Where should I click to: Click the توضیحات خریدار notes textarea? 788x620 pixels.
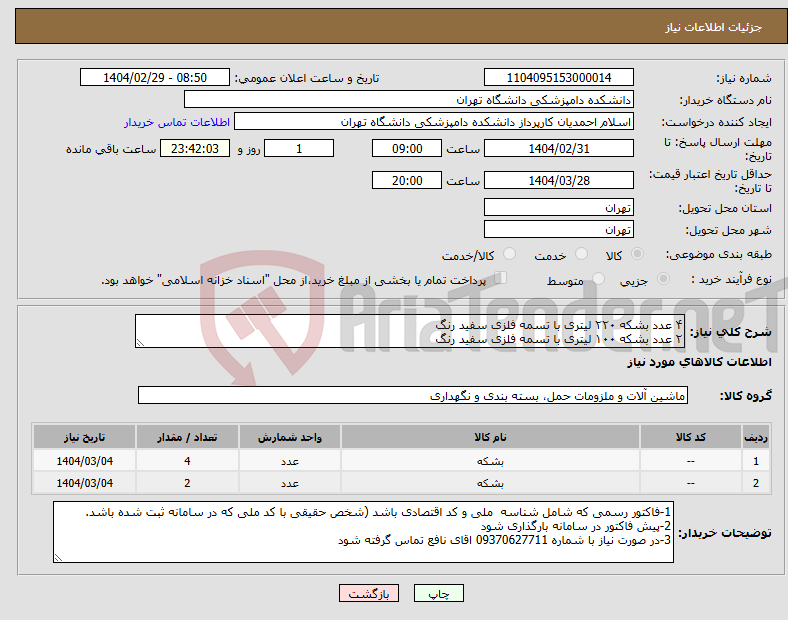pos(363,532)
